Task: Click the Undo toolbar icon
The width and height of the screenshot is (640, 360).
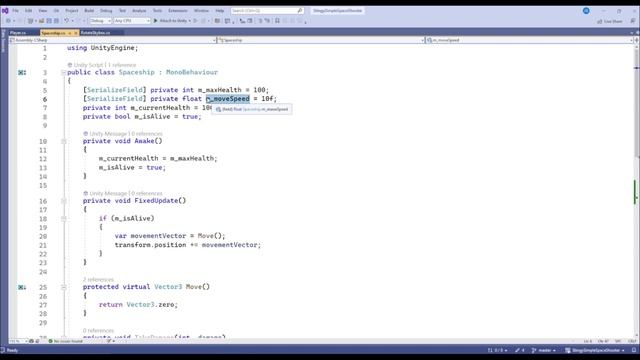Action: [x=67, y=20]
